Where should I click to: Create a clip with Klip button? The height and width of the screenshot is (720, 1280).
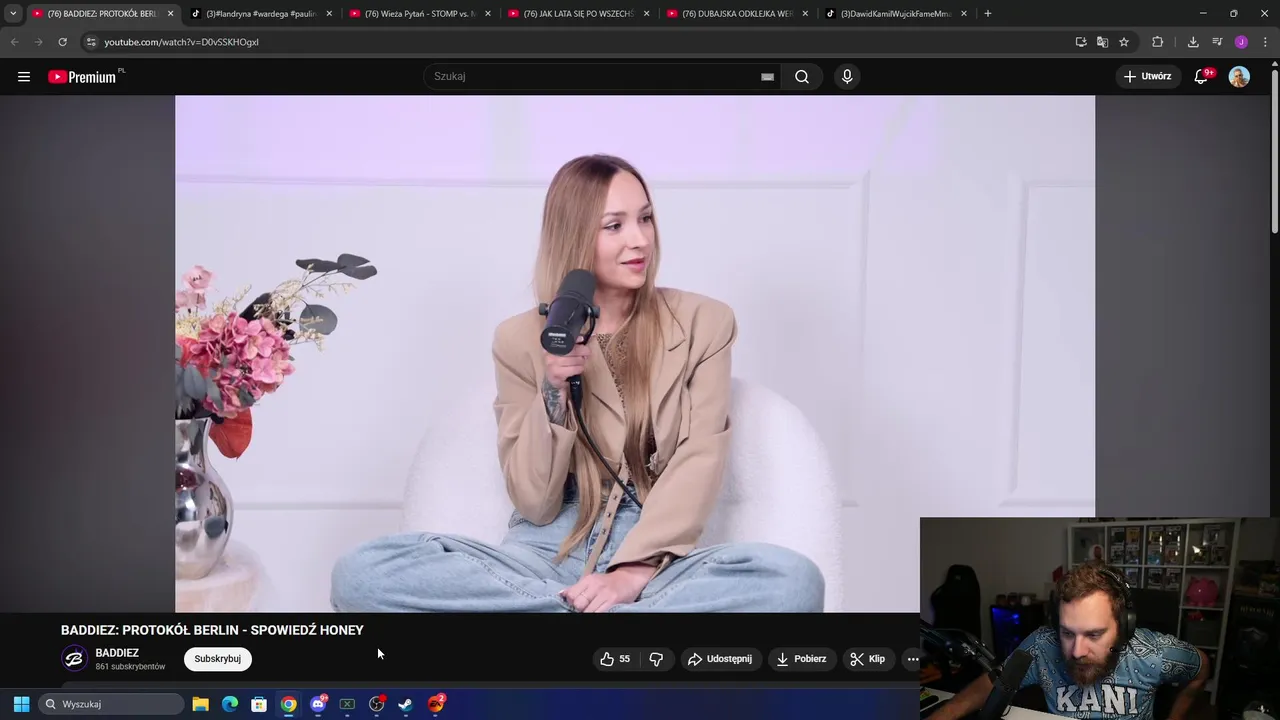tap(867, 659)
